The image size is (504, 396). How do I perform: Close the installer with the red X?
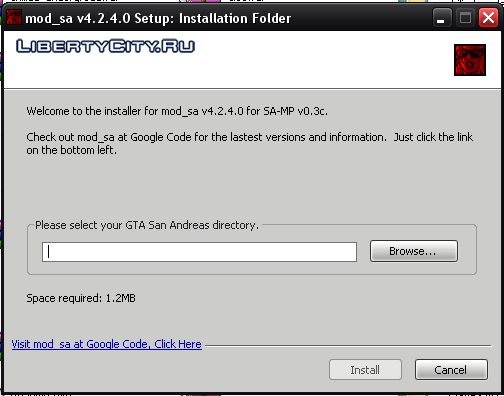pyautogui.click(x=488, y=18)
